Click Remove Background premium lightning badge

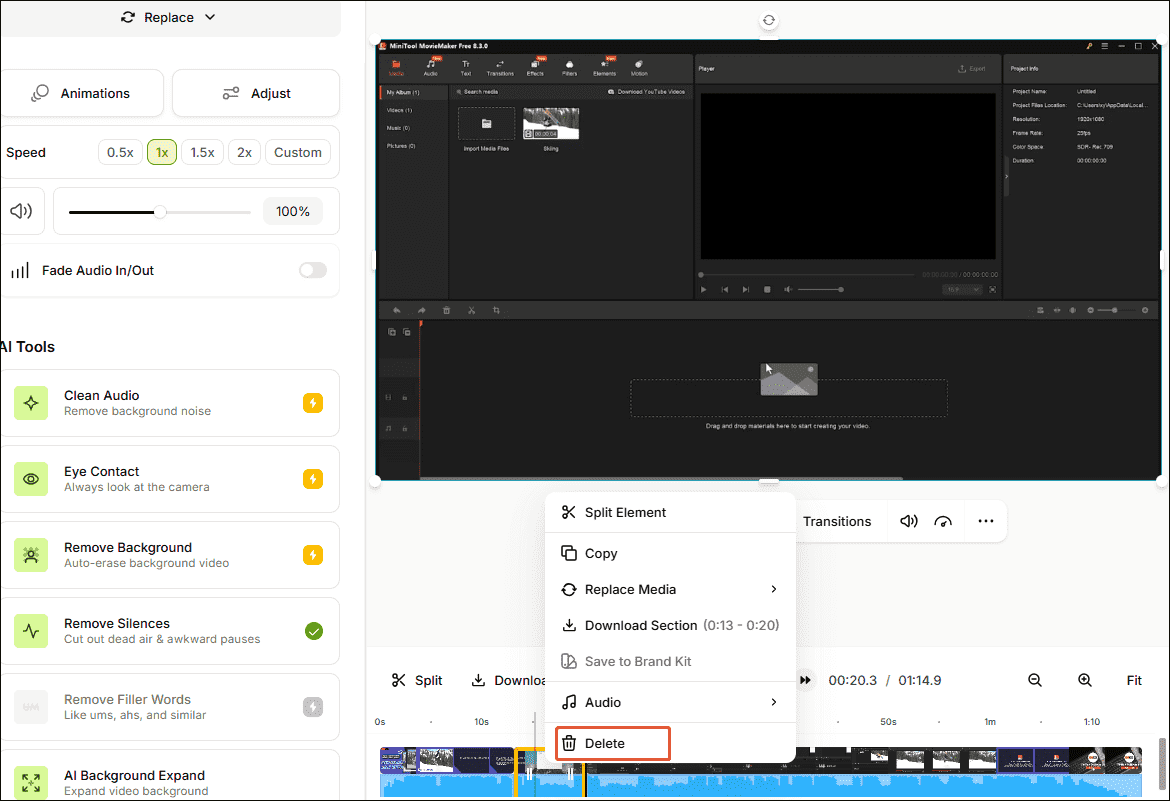tap(313, 555)
